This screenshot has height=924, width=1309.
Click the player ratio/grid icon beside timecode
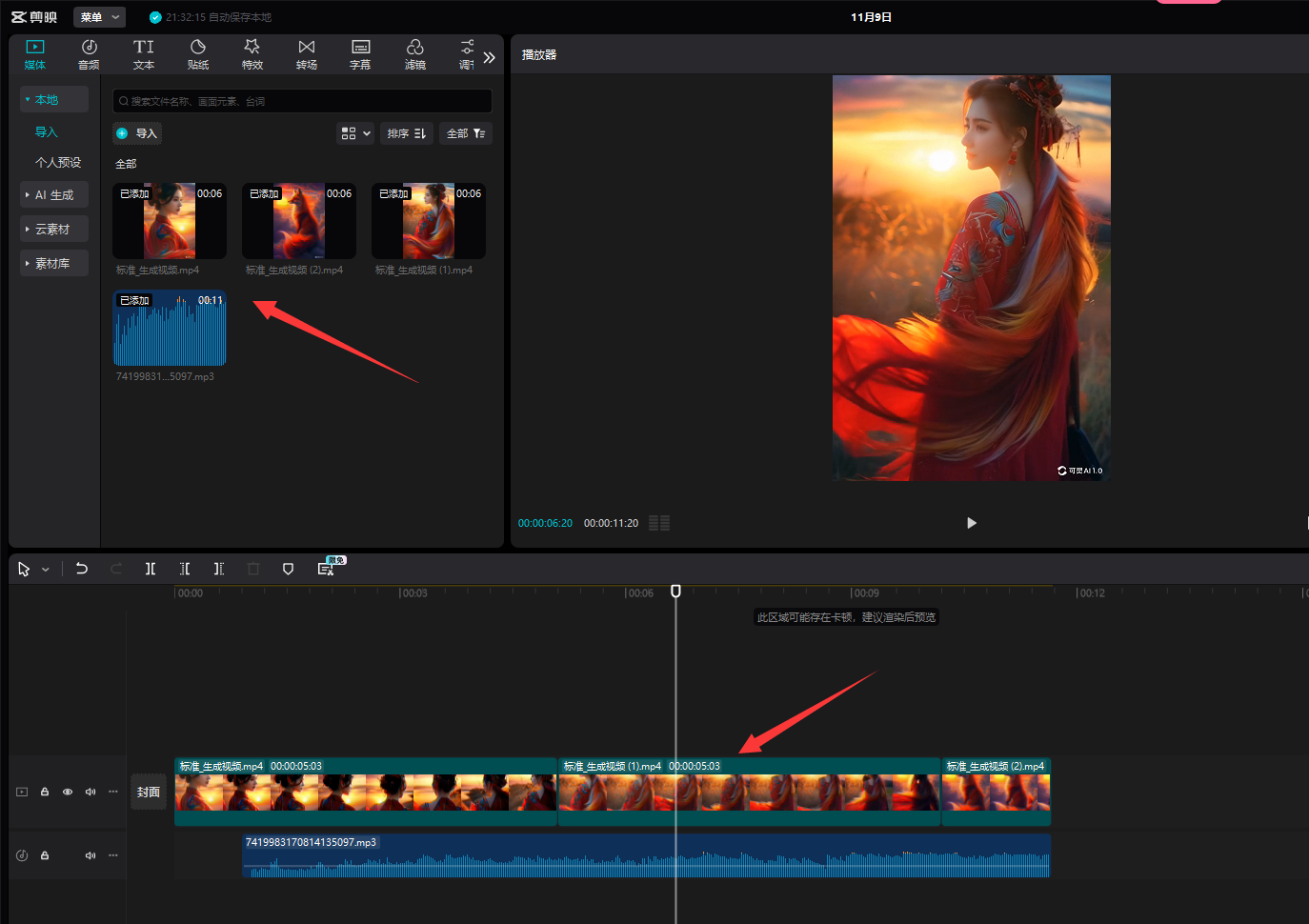point(659,523)
